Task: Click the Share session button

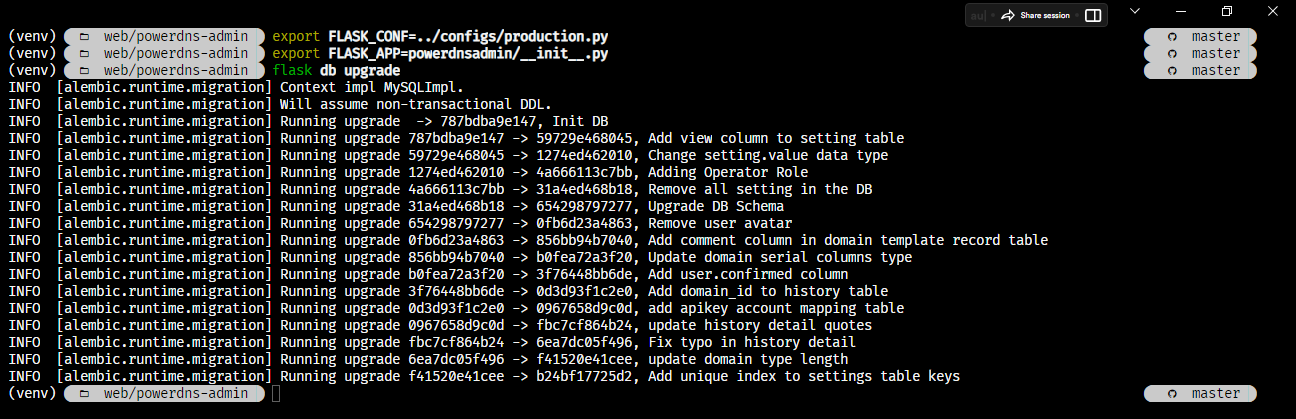Action: pos(1034,15)
